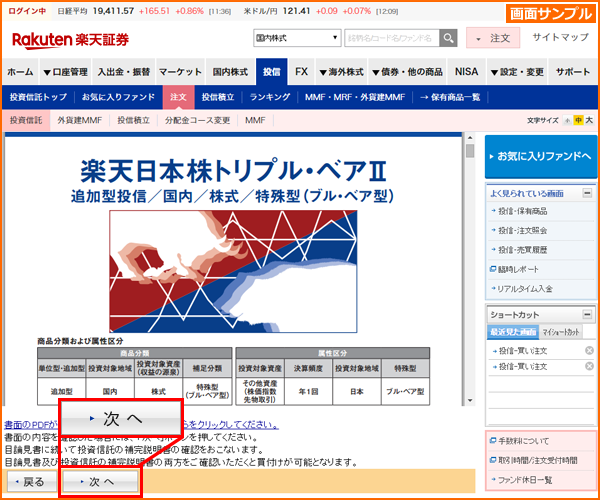Screen dimensions: 600x500
Task: Open the 投信-売買履歴 link
Action: [523, 250]
